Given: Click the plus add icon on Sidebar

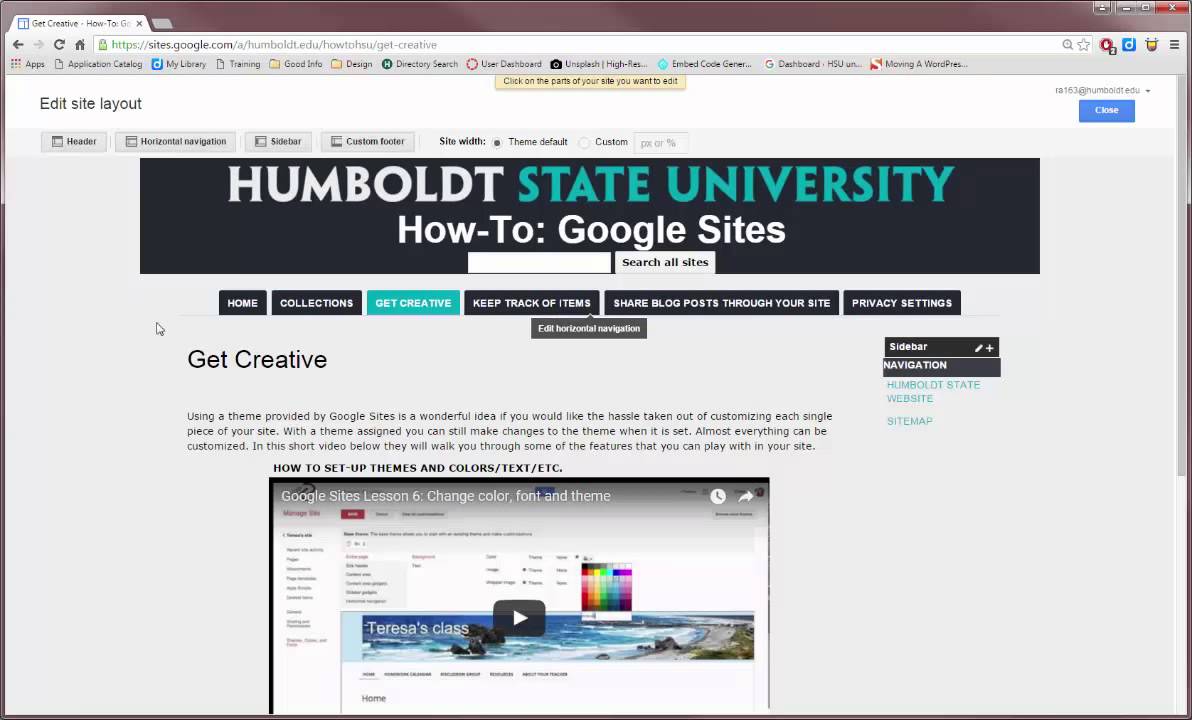Looking at the screenshot, I should (x=990, y=348).
